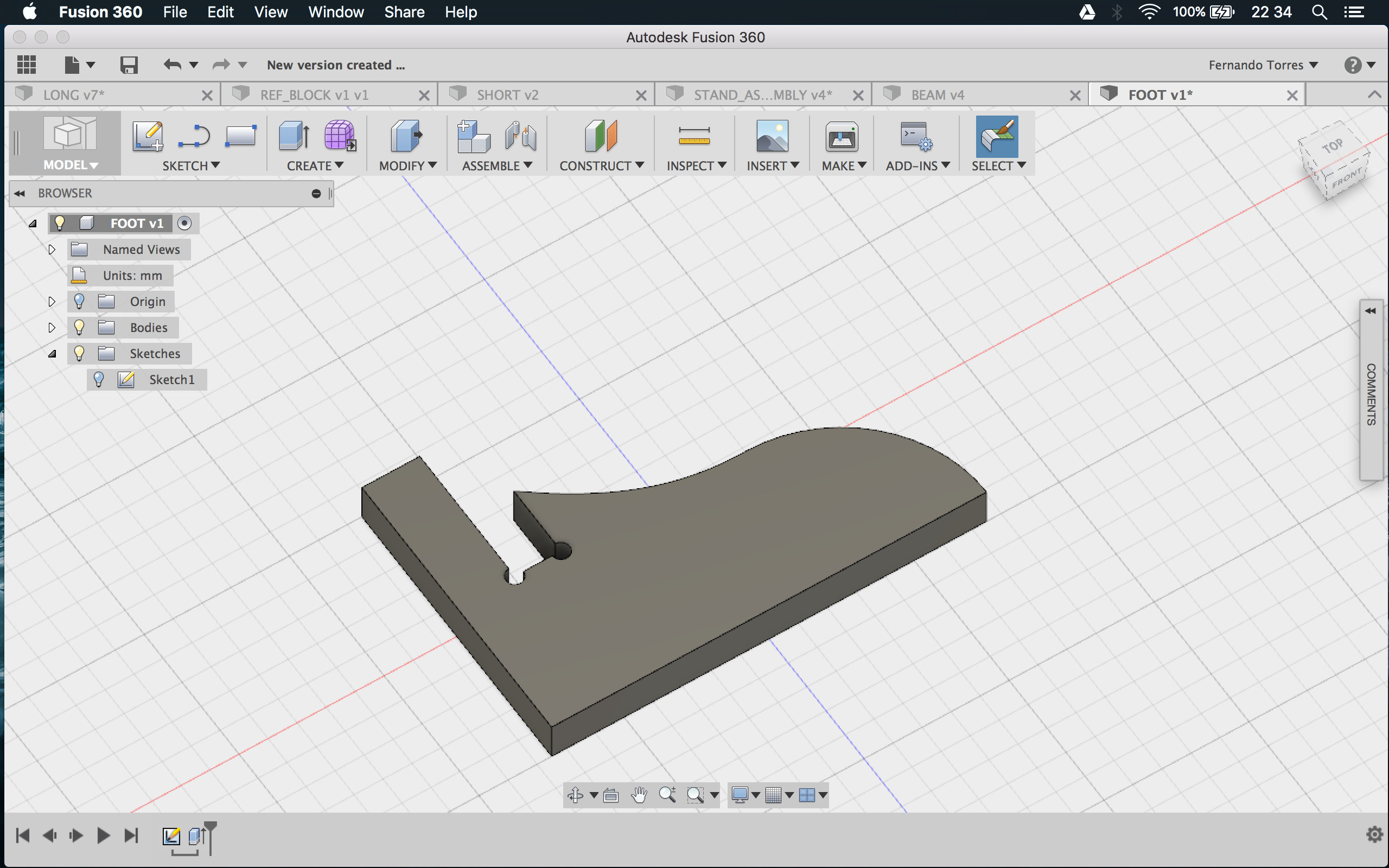
Task: Click the sketch feature in timeline
Action: [170, 836]
